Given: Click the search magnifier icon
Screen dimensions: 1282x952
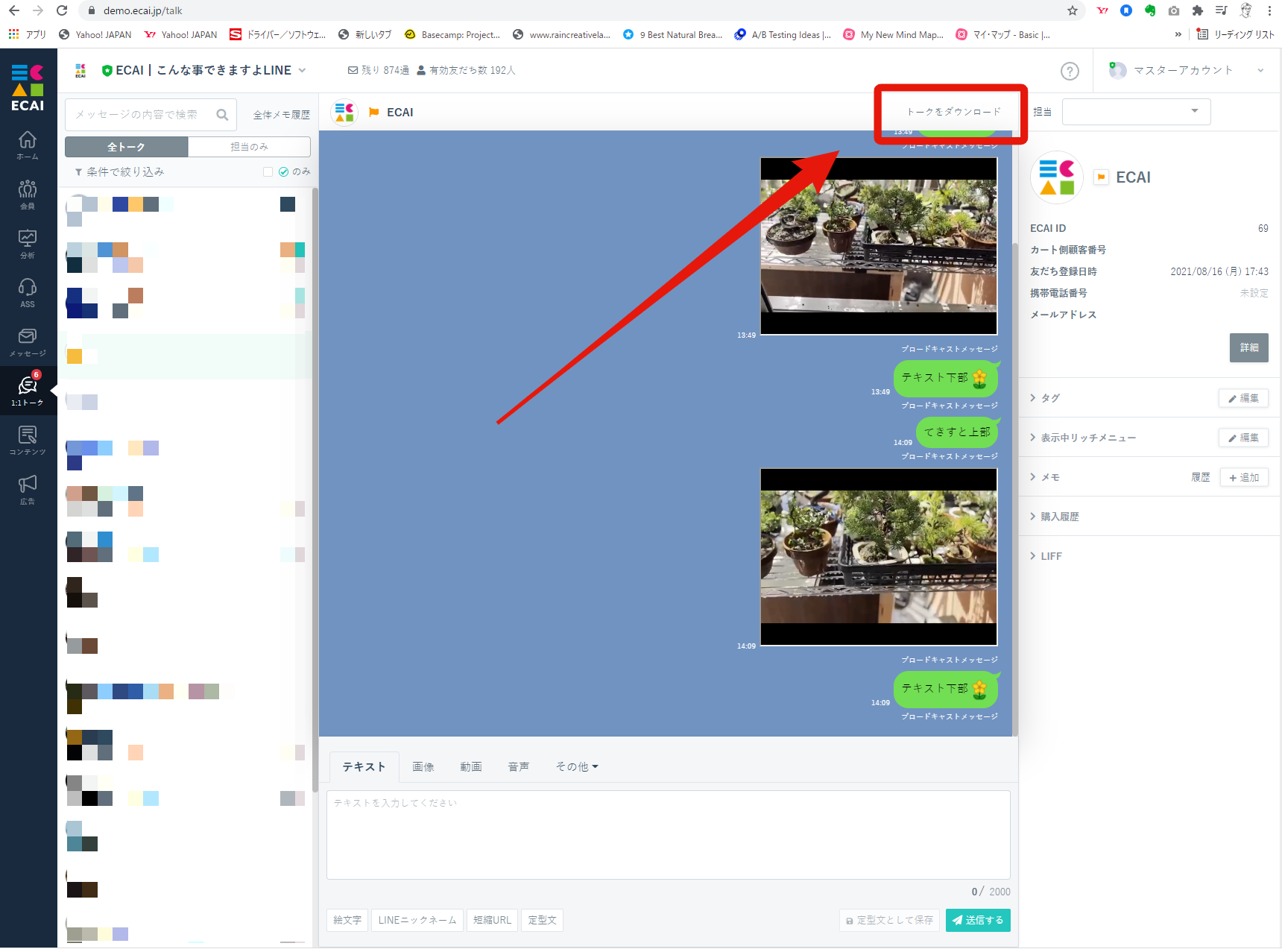Looking at the screenshot, I should (x=222, y=115).
